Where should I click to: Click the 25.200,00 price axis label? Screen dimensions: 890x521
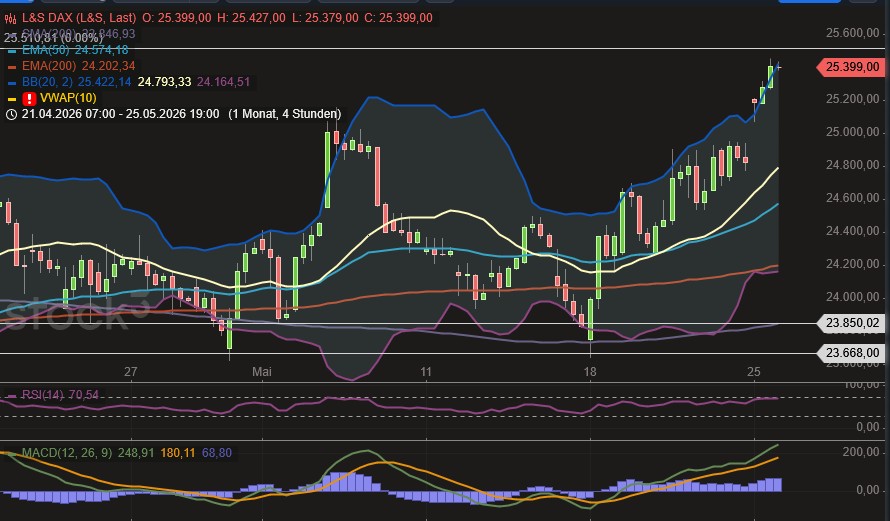(x=853, y=99)
